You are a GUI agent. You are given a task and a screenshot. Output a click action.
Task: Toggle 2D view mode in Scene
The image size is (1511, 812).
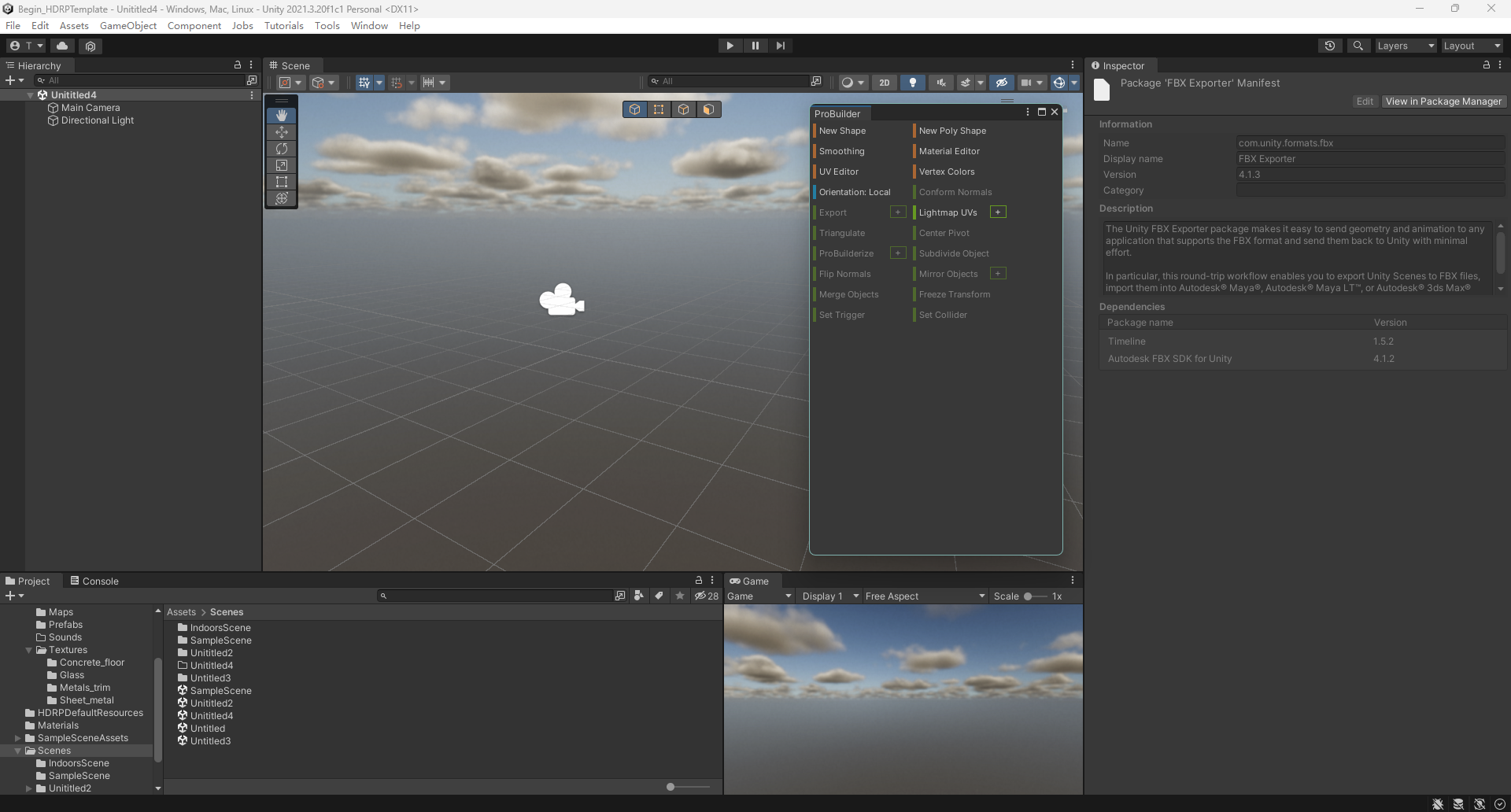885,82
